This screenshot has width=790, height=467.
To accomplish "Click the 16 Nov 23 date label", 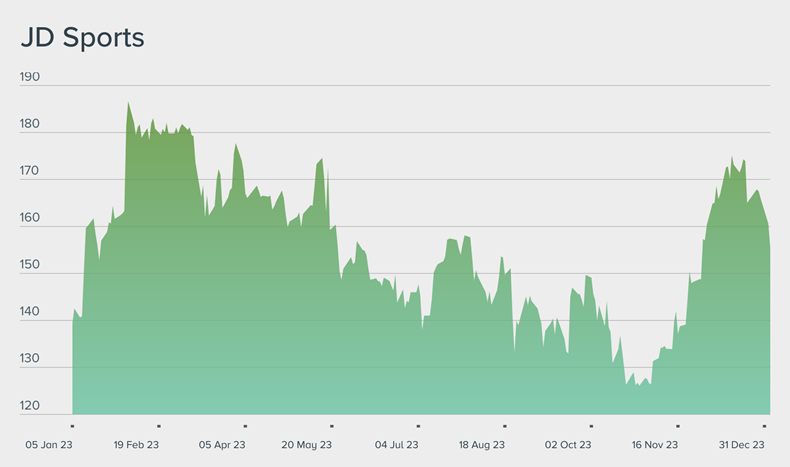I will pyautogui.click(x=655, y=445).
